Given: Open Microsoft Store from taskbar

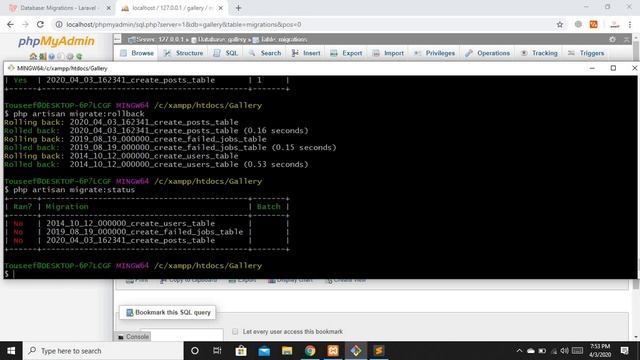Looking at the screenshot, I should pyautogui.click(x=241, y=351).
